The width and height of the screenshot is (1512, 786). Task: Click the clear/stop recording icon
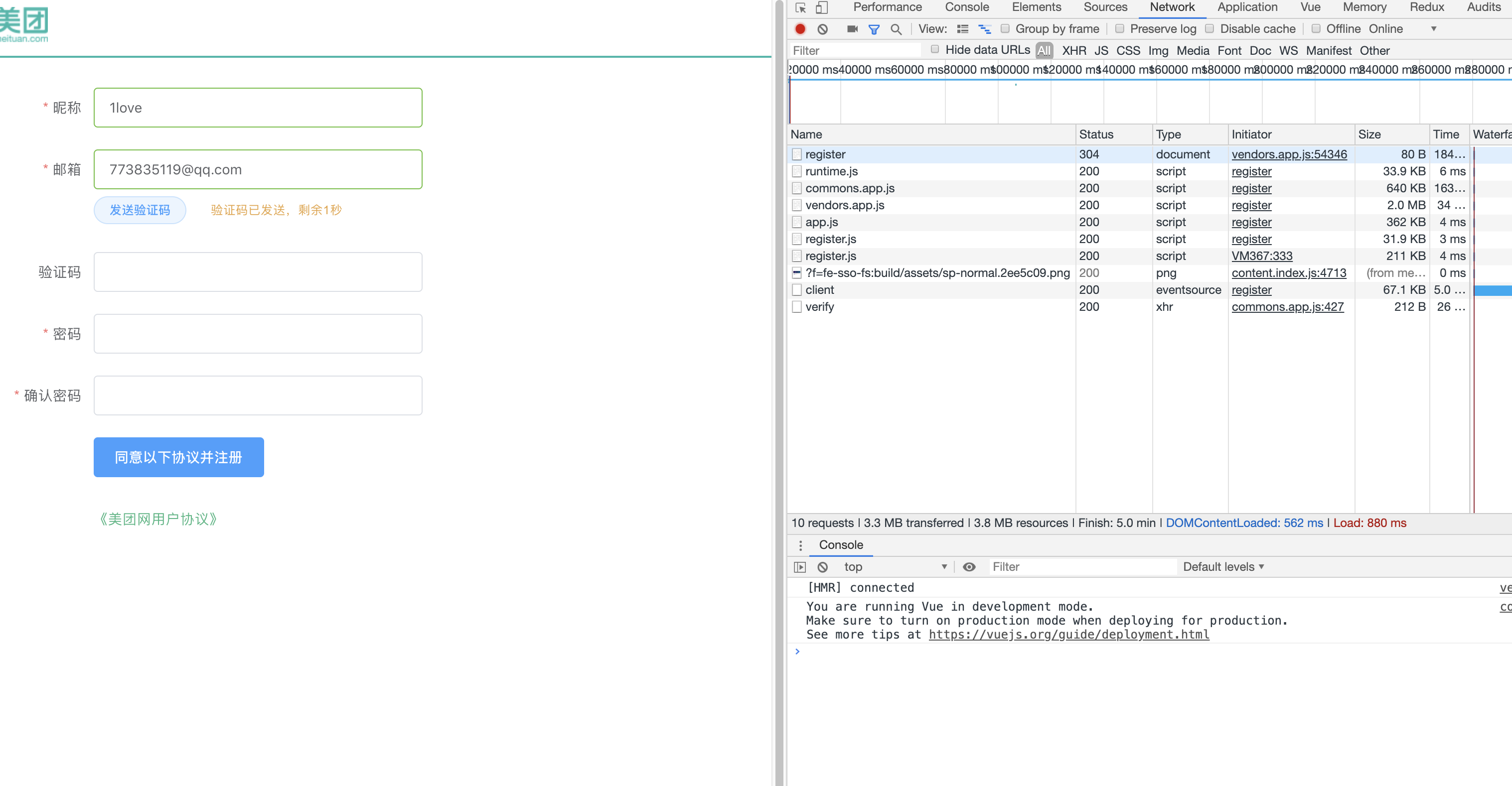[x=820, y=29]
